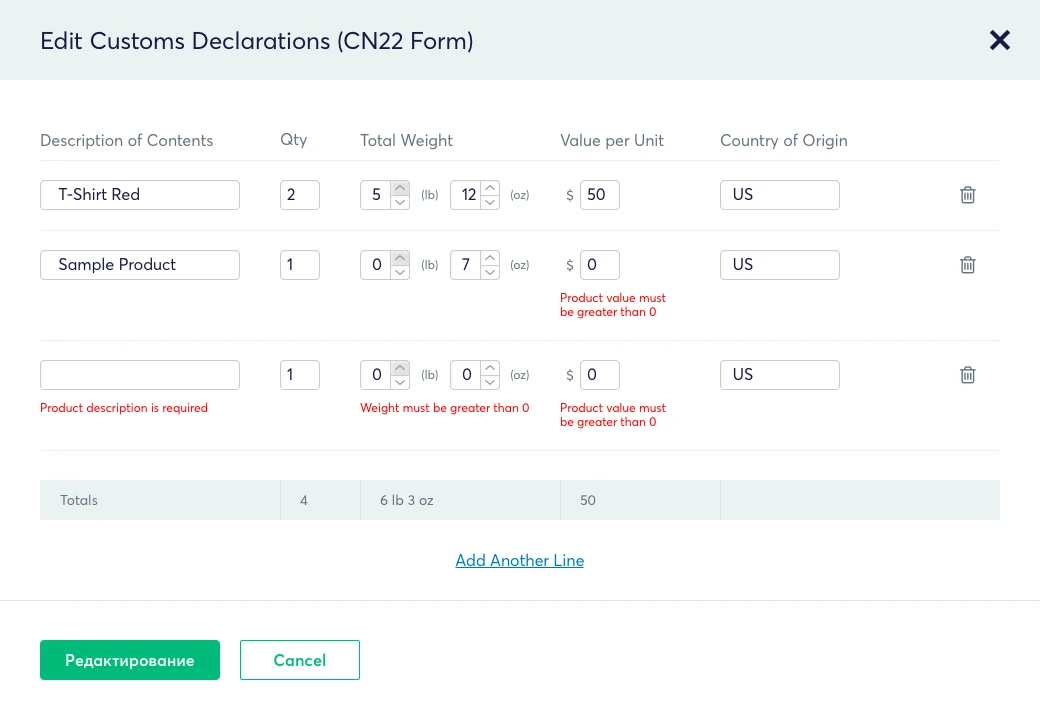Decrease pounds for Sample Product

click(x=400, y=272)
